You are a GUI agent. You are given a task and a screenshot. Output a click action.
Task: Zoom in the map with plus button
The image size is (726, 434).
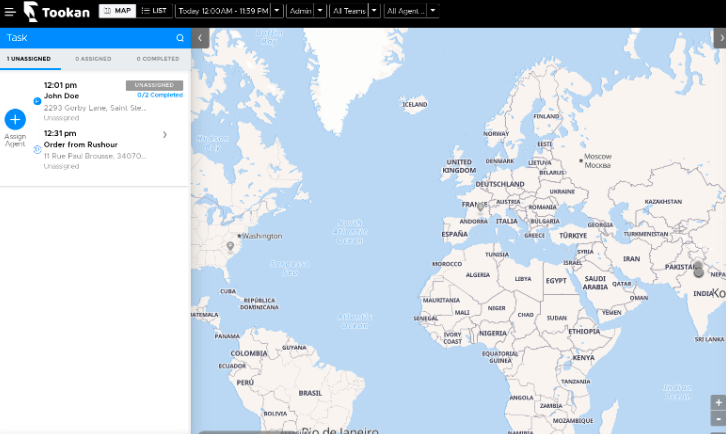coord(718,402)
